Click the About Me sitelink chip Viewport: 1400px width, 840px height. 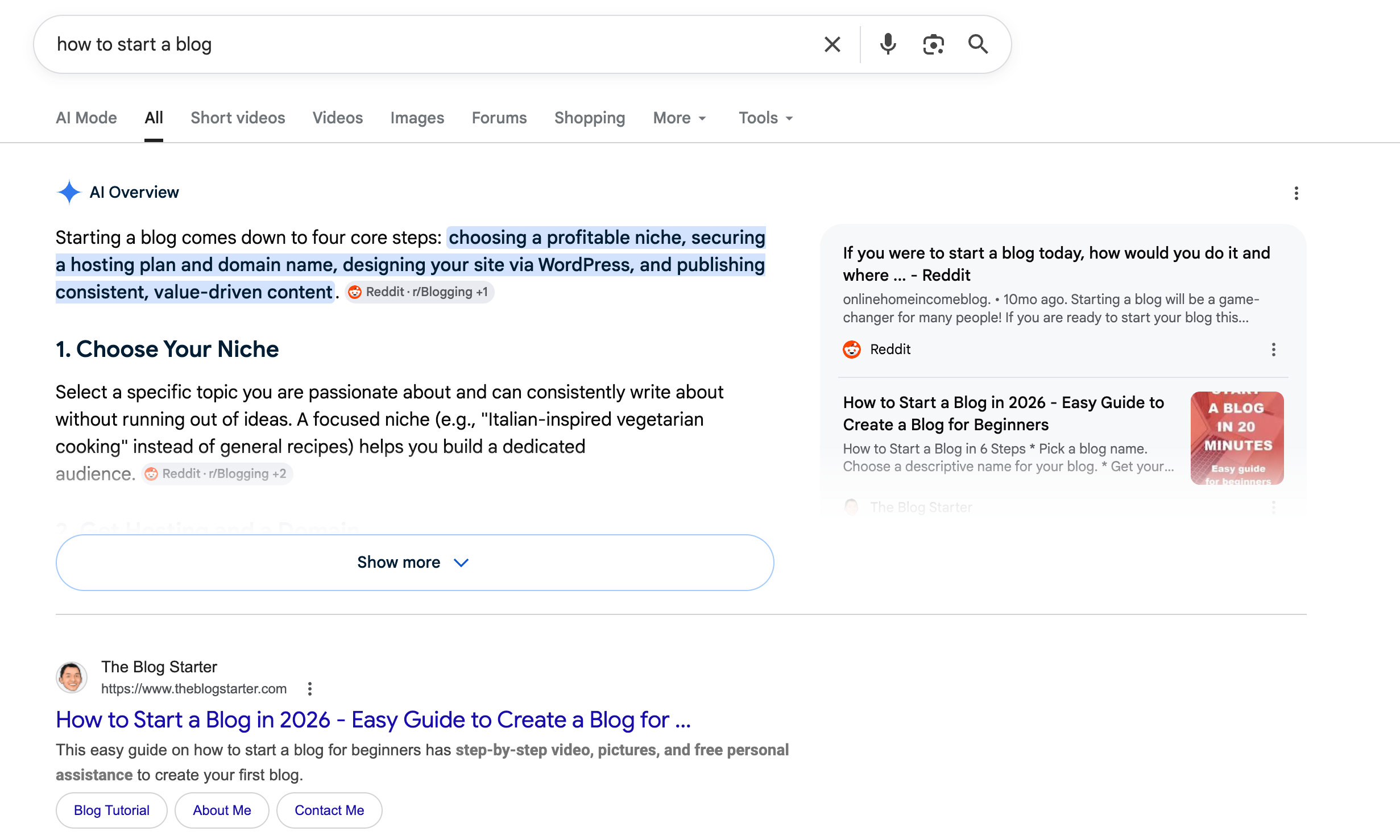[222, 810]
